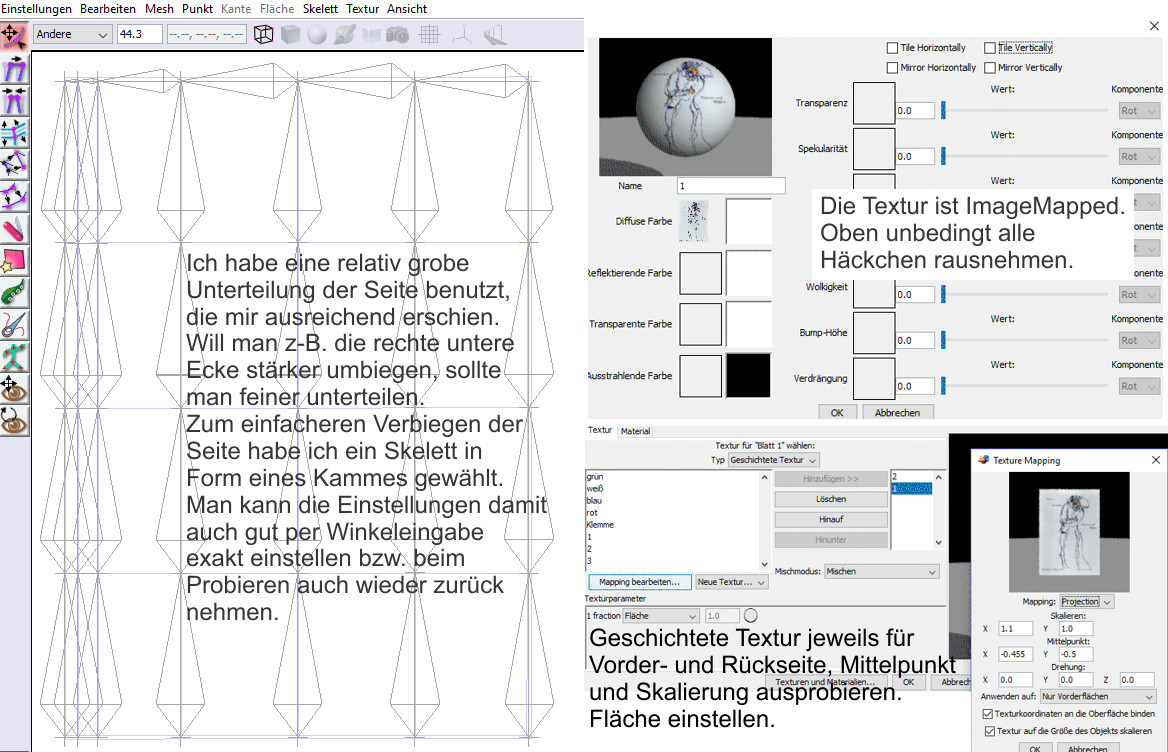Choose the textured display mode icon
This screenshot has height=752, width=1168.
coord(344,34)
